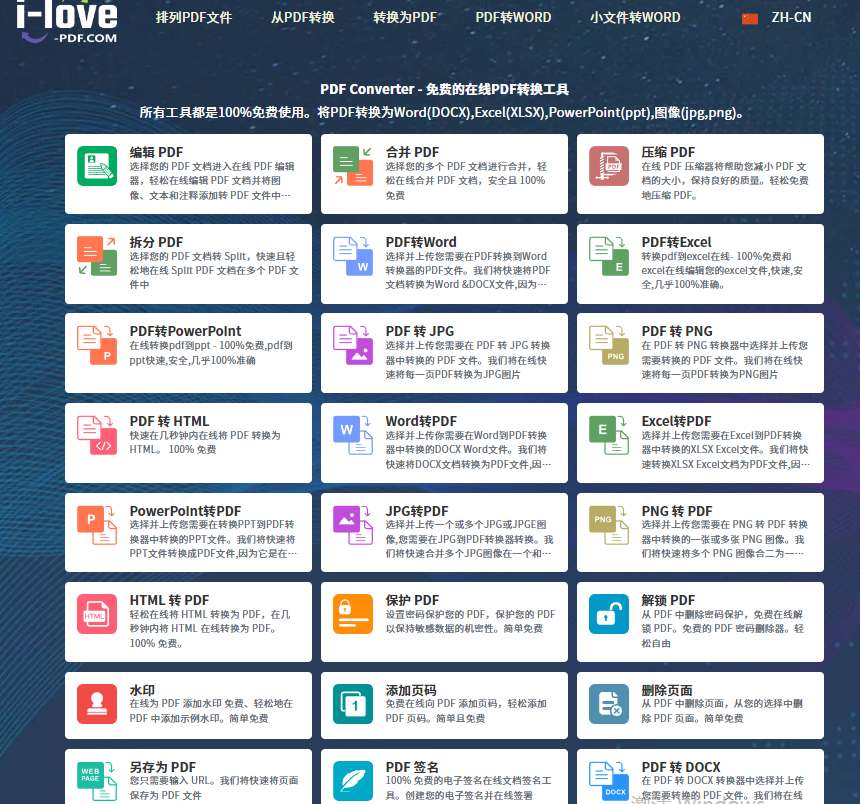Screen dimensions: 860x804
Task: Open the Excel转PDF title link
Action: coord(676,421)
